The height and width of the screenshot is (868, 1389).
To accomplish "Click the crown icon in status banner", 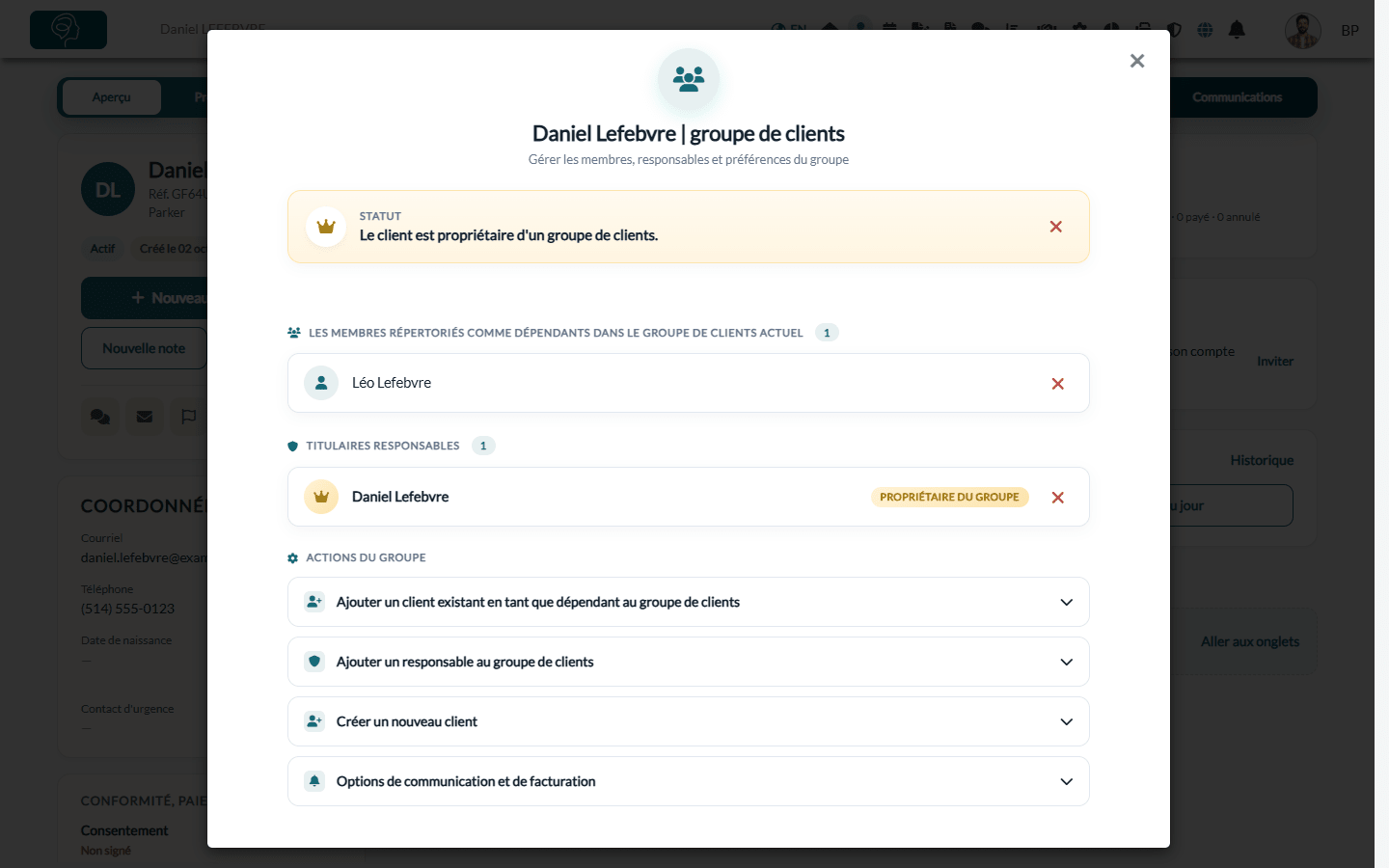I will pyautogui.click(x=326, y=227).
